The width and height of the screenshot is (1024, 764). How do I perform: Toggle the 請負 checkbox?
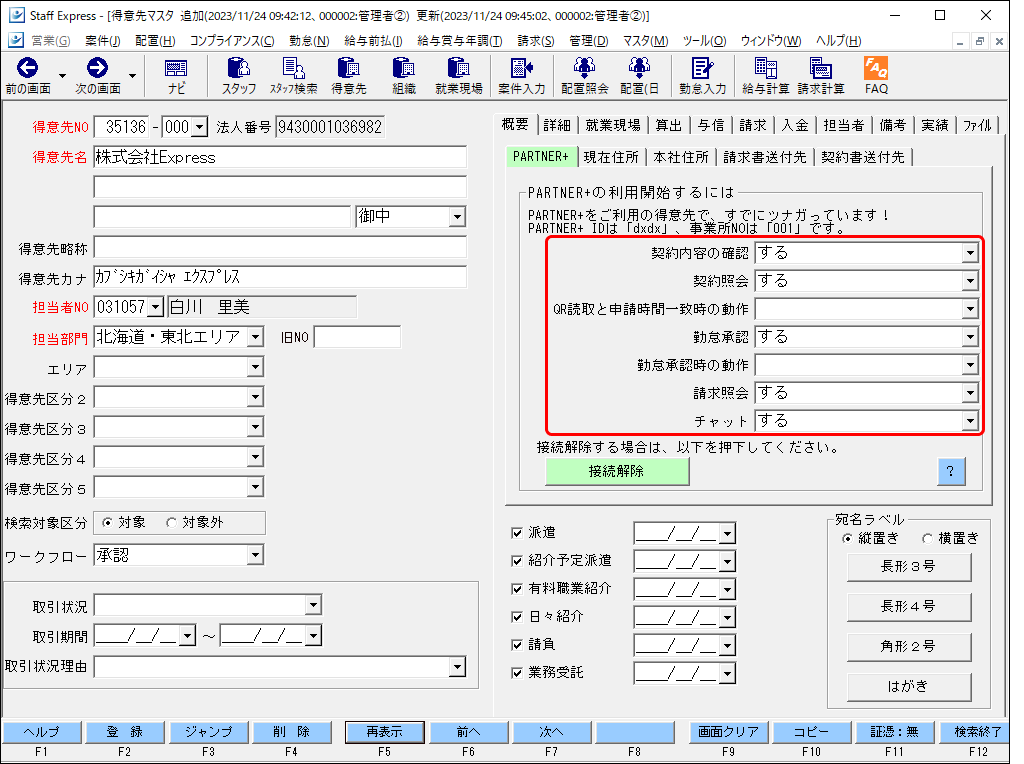(517, 645)
